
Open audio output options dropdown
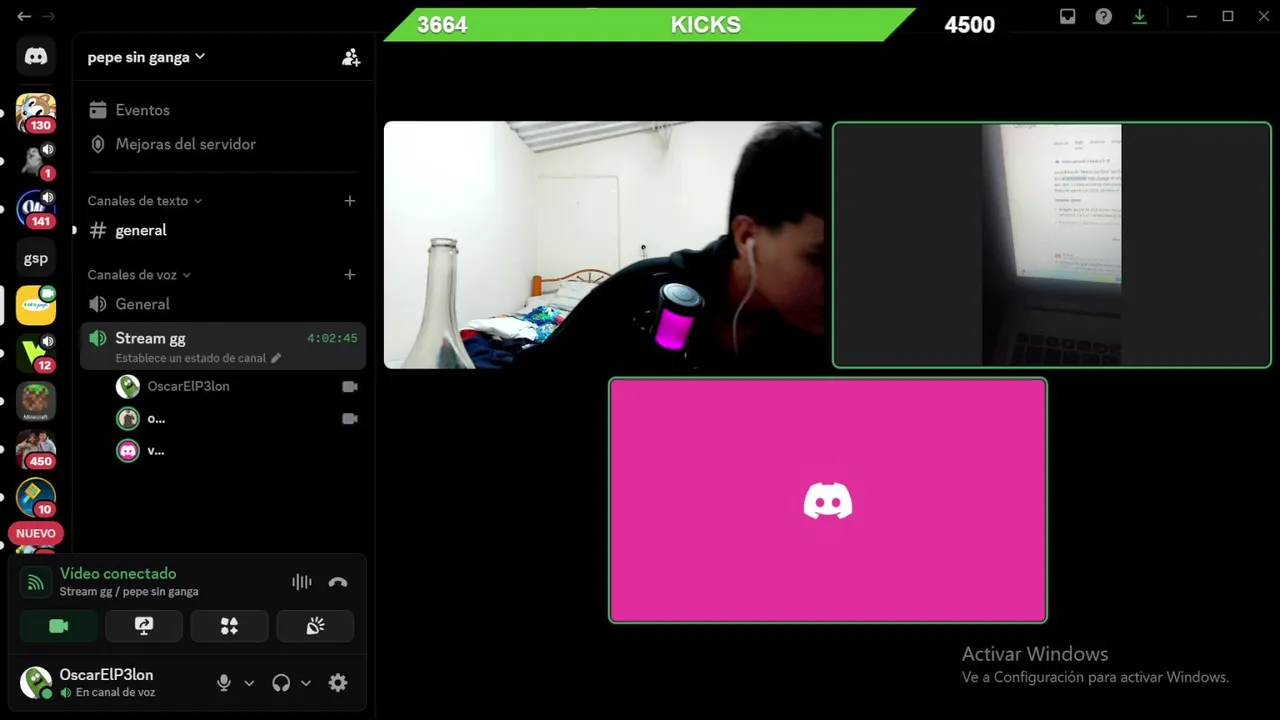pyautogui.click(x=306, y=683)
